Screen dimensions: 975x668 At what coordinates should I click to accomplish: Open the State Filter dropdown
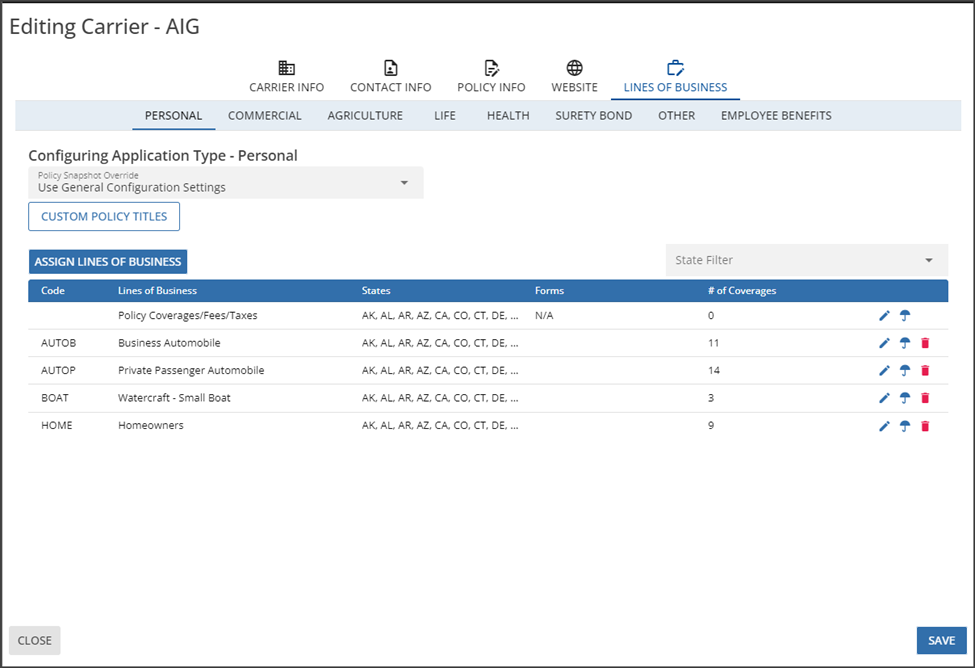coord(806,260)
